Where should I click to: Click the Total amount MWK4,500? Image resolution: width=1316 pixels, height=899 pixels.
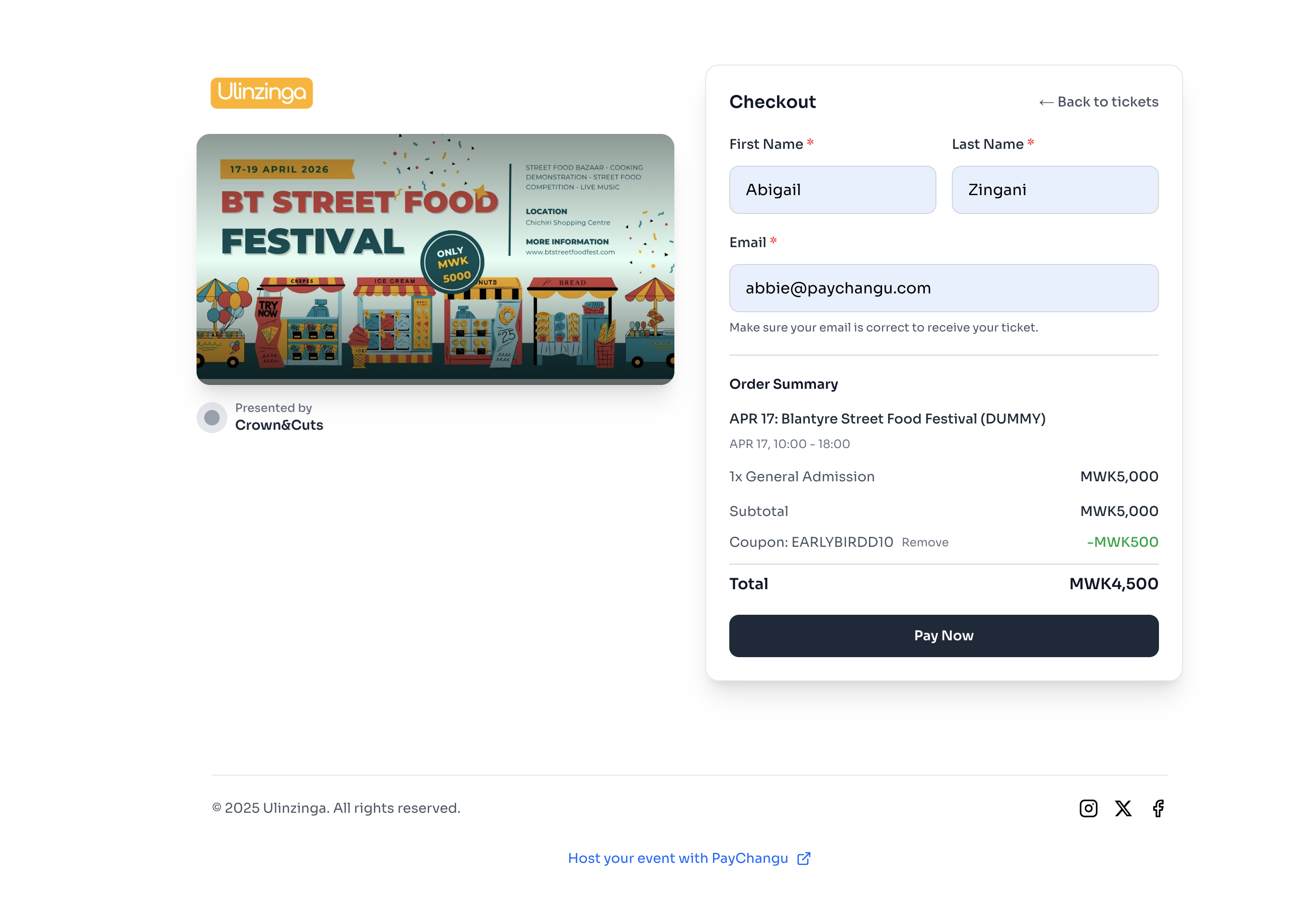pyautogui.click(x=1113, y=583)
